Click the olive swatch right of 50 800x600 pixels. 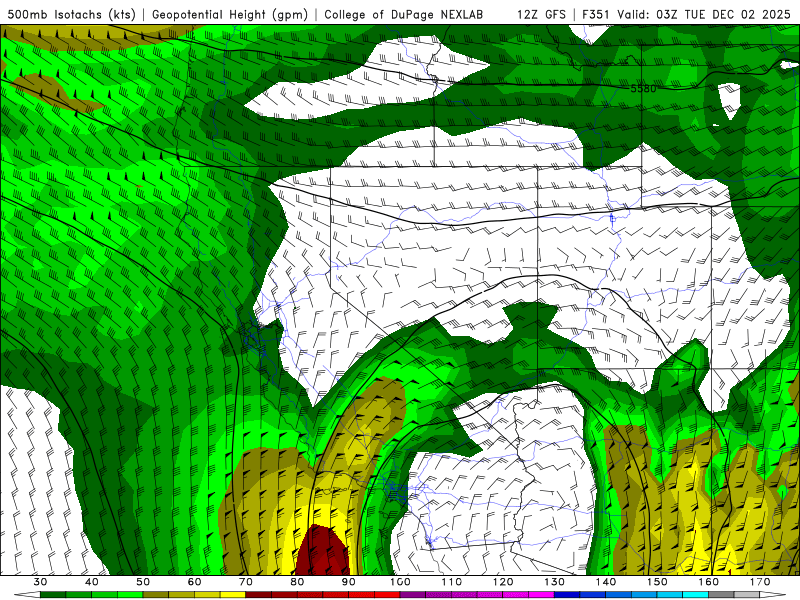coord(156,595)
